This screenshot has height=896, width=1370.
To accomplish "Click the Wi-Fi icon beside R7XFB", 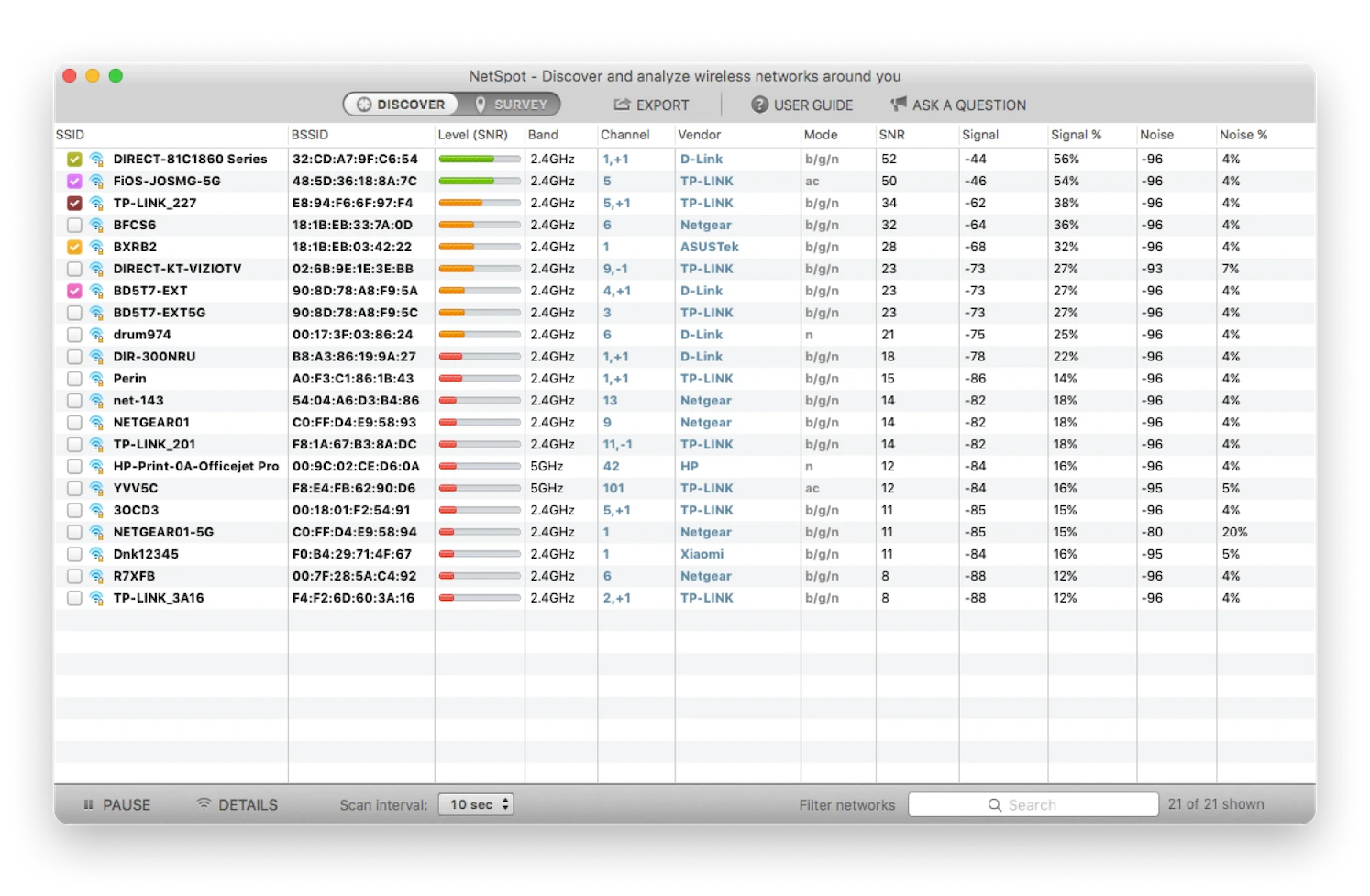I will [96, 577].
